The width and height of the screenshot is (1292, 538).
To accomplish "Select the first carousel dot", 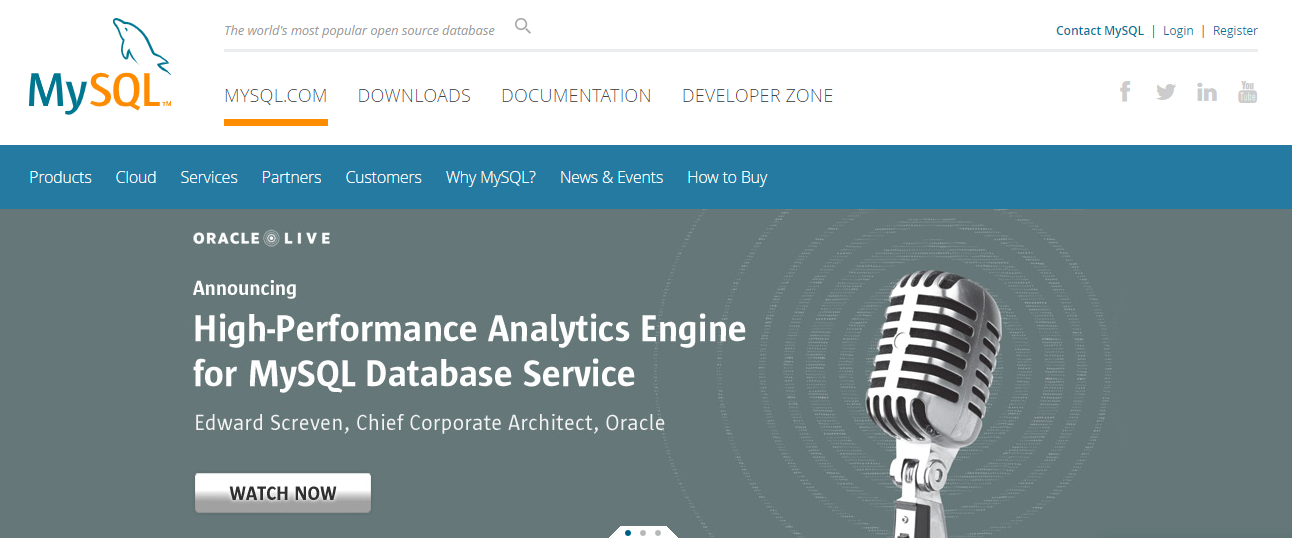I will (x=627, y=533).
